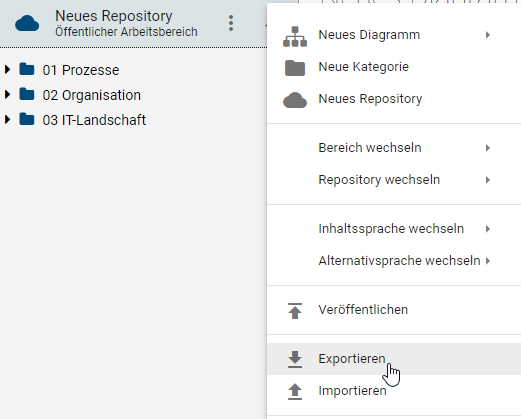Expand the 03 IT-Landschaft category
This screenshot has height=419, width=521.
pyautogui.click(x=7, y=119)
